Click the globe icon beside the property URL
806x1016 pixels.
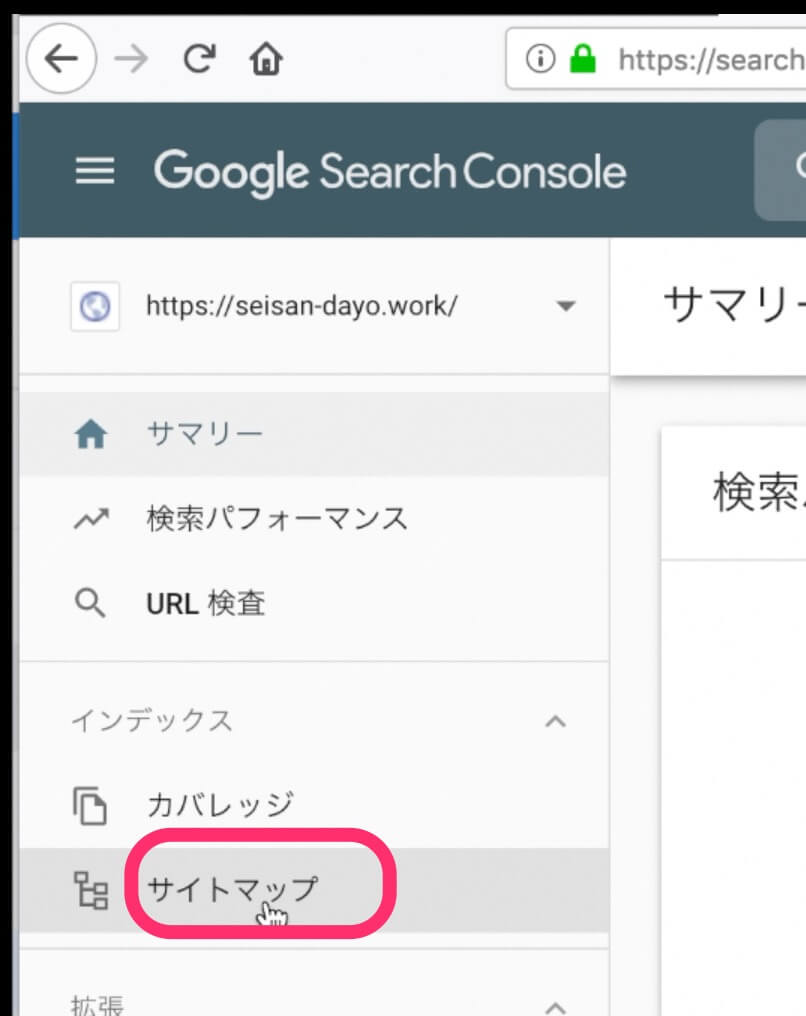coord(95,306)
